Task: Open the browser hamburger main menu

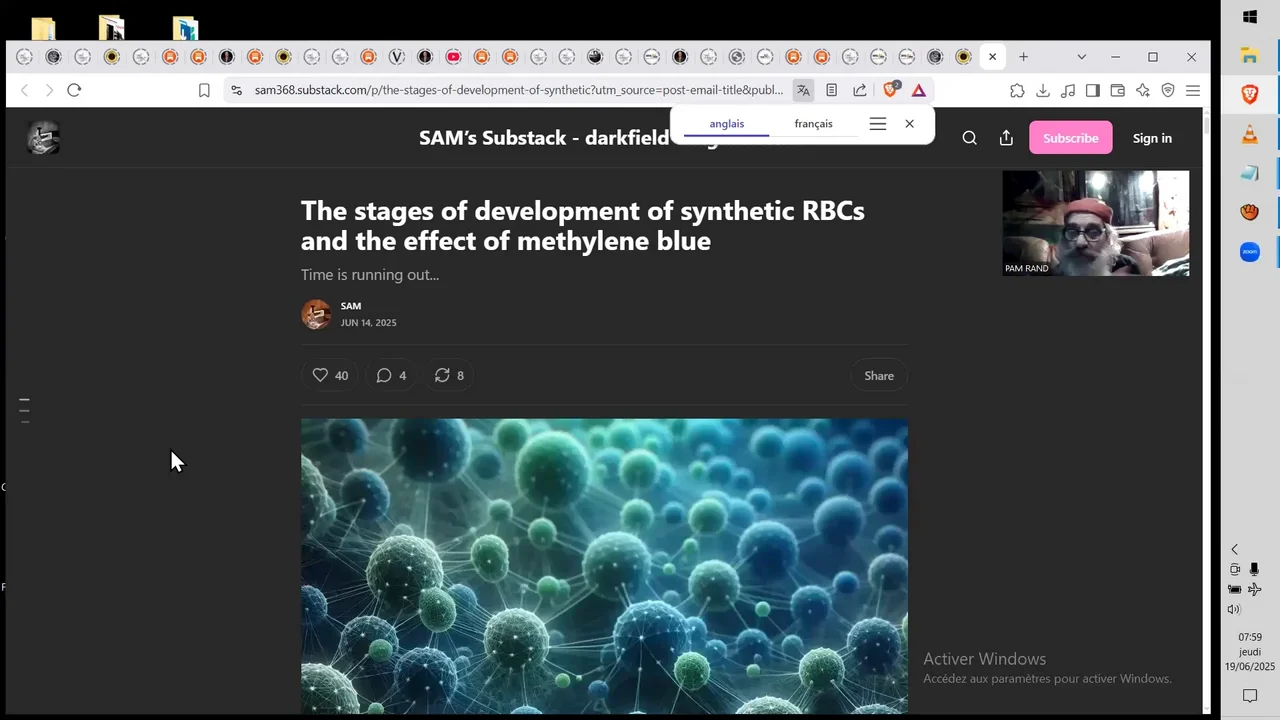Action: tap(1193, 90)
